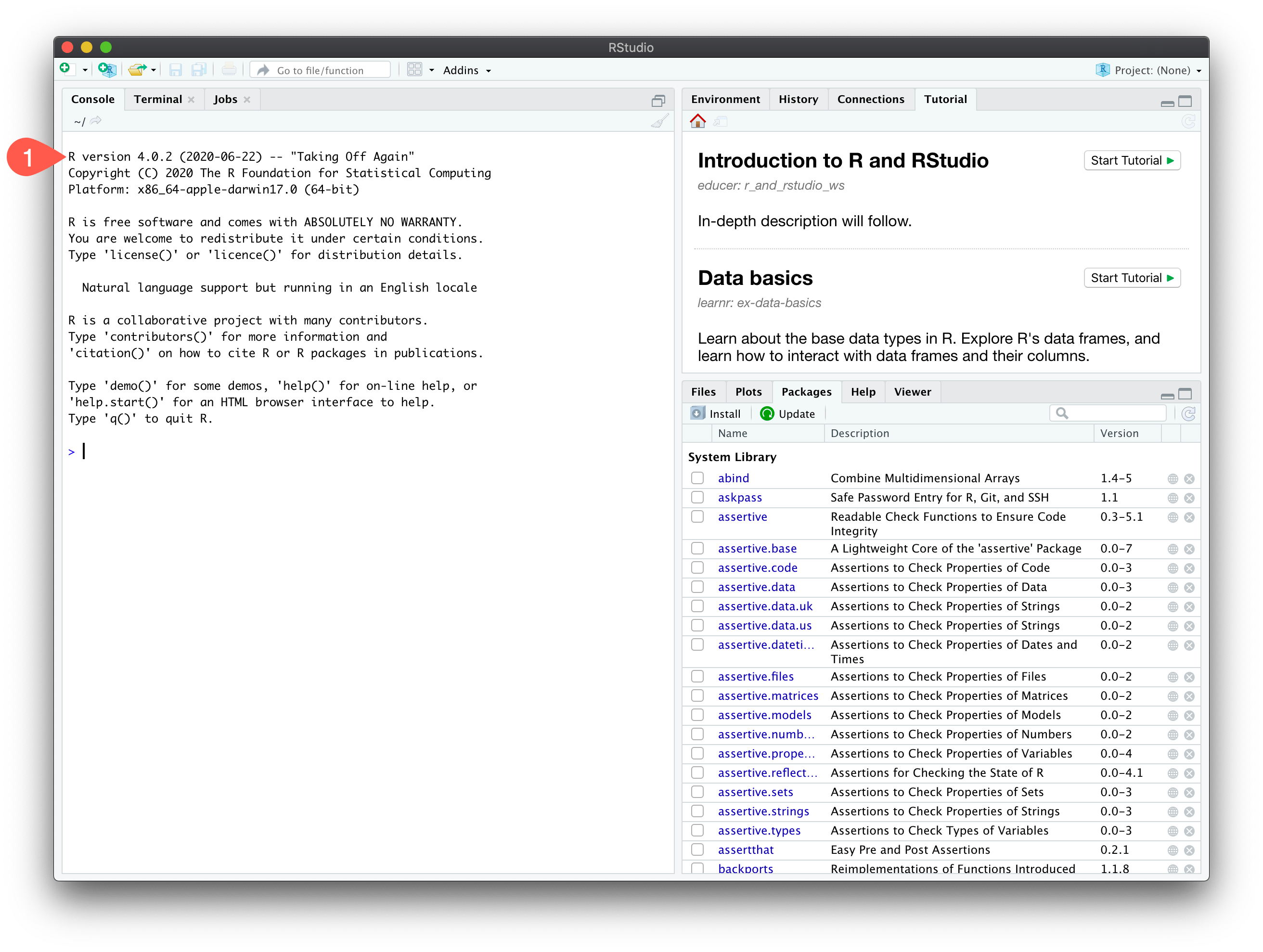Click the New File plus icon
This screenshot has width=1263, height=952.
[65, 69]
